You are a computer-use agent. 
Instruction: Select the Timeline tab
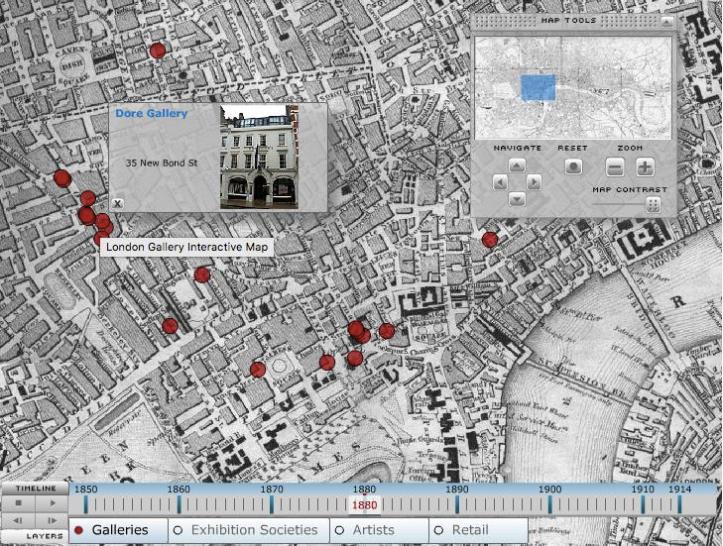(x=34, y=487)
